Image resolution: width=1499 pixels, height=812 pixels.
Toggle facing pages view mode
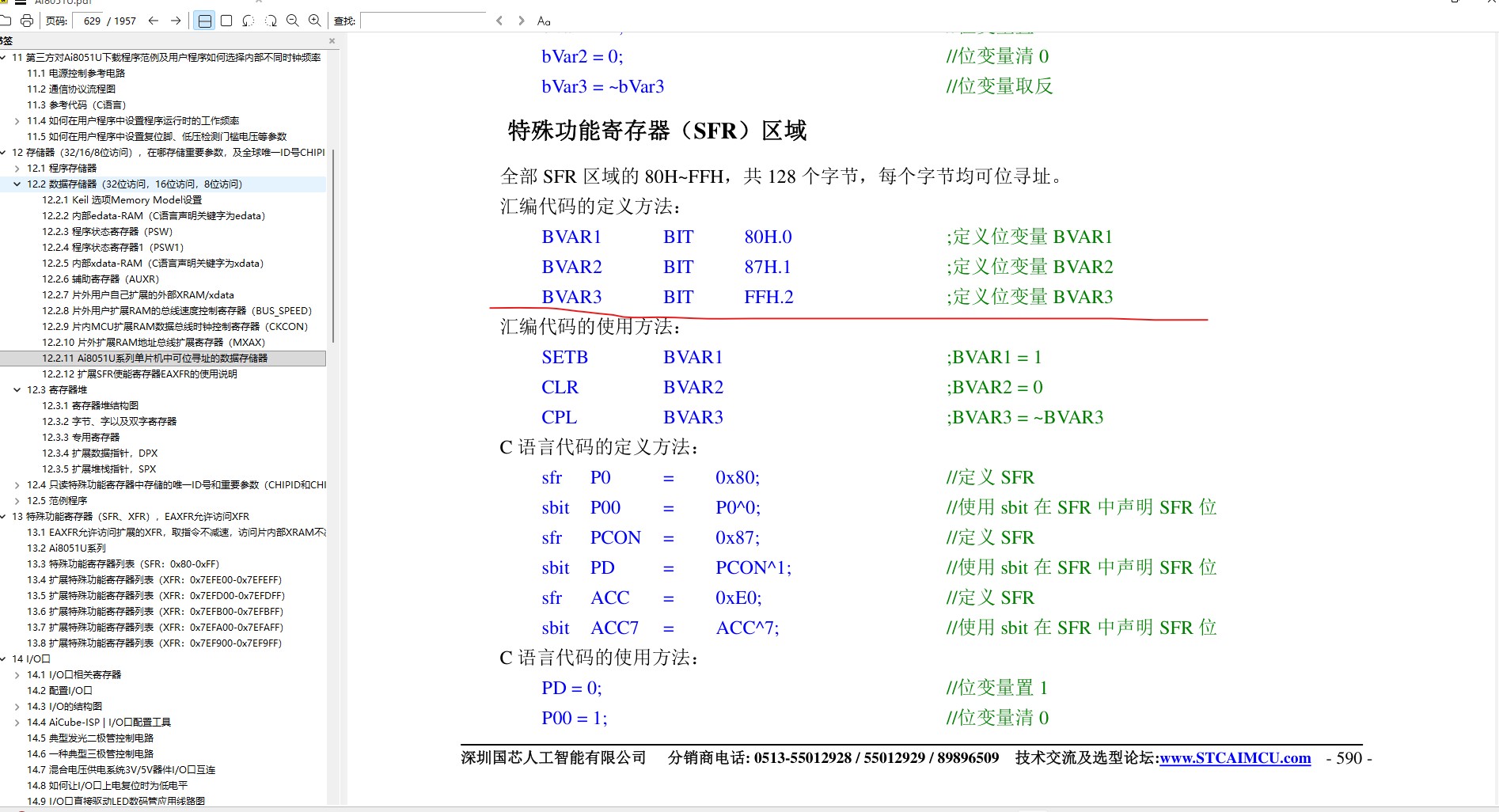(204, 21)
